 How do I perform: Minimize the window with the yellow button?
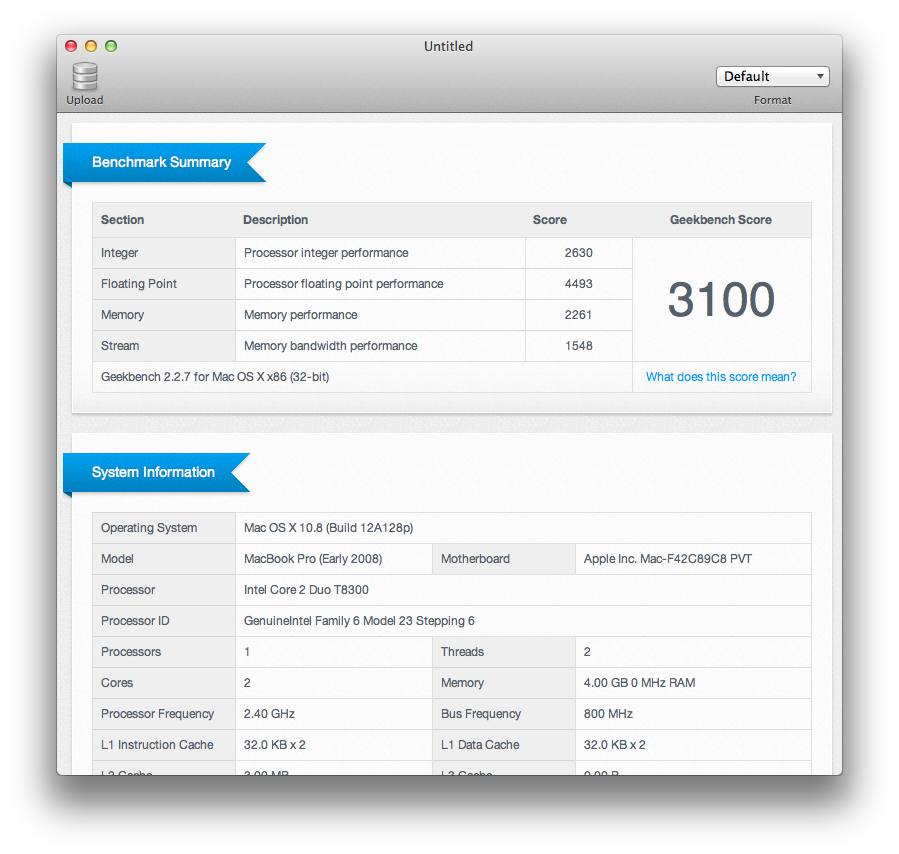91,46
